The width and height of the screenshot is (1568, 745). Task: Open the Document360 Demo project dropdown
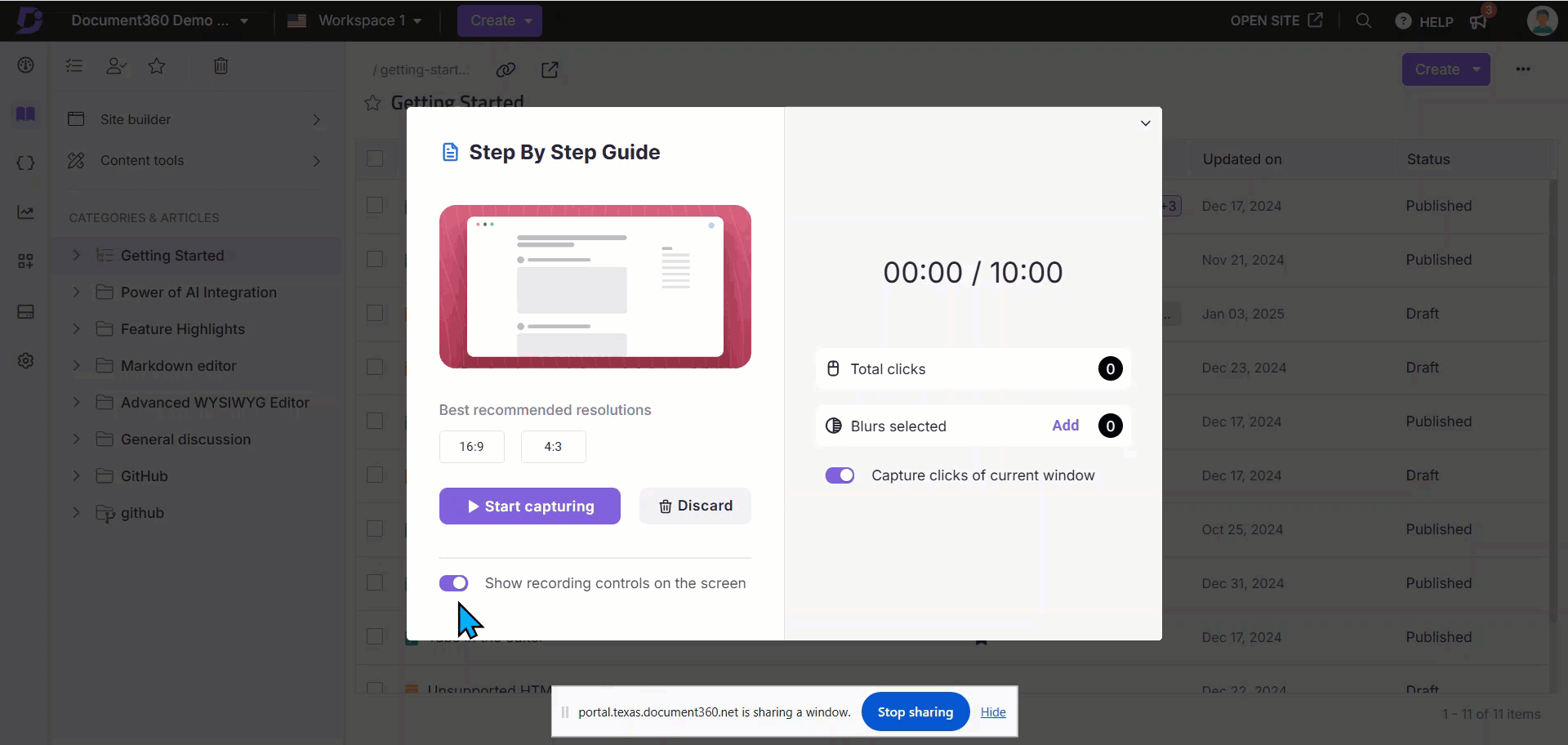pos(159,20)
